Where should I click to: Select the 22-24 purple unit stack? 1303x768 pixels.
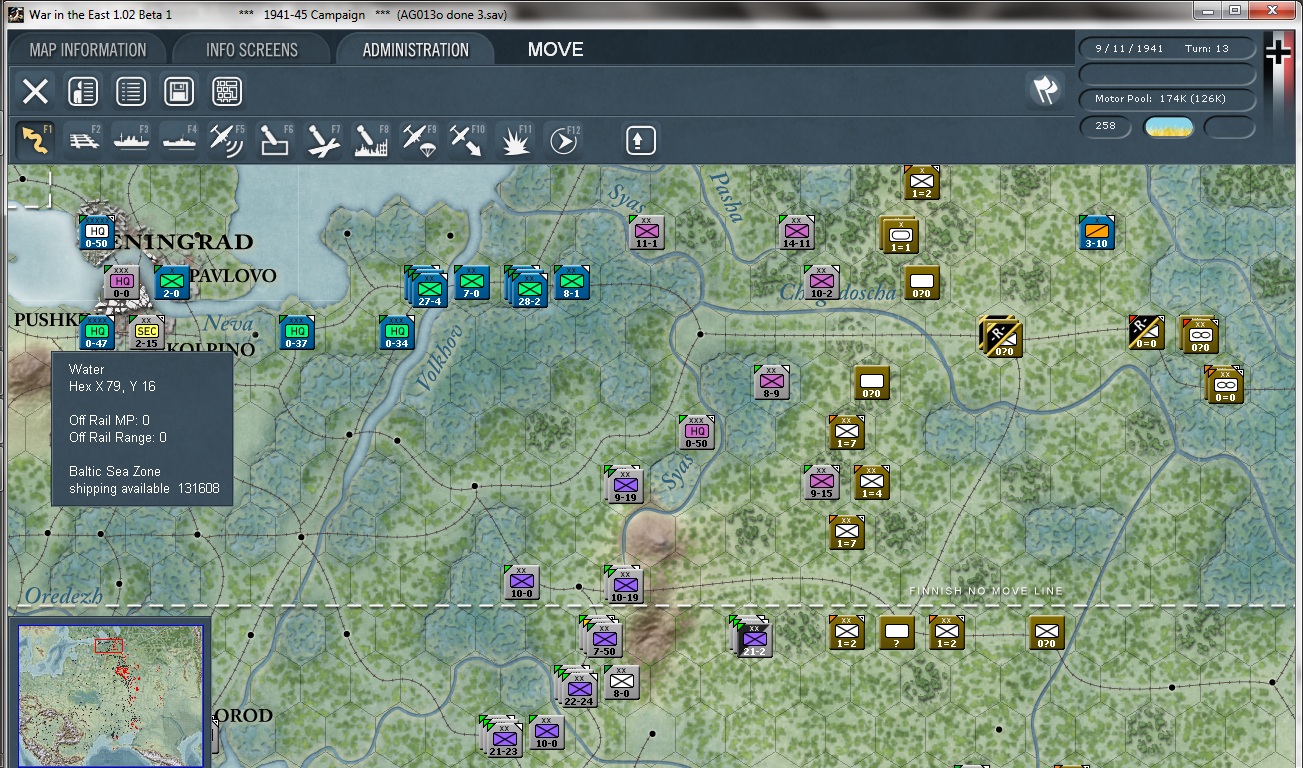(577, 687)
